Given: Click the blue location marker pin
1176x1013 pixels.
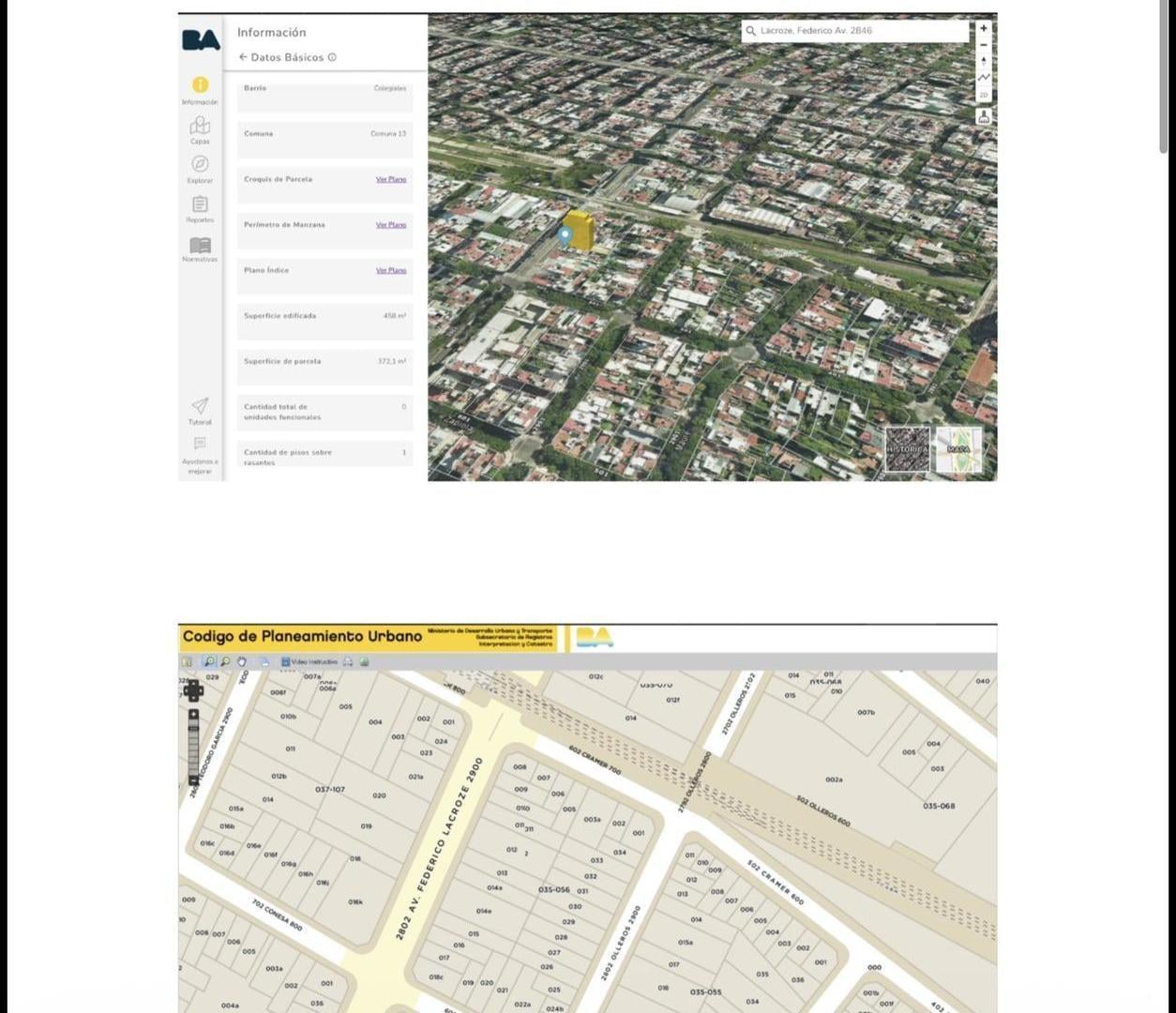Looking at the screenshot, I should pyautogui.click(x=565, y=235).
